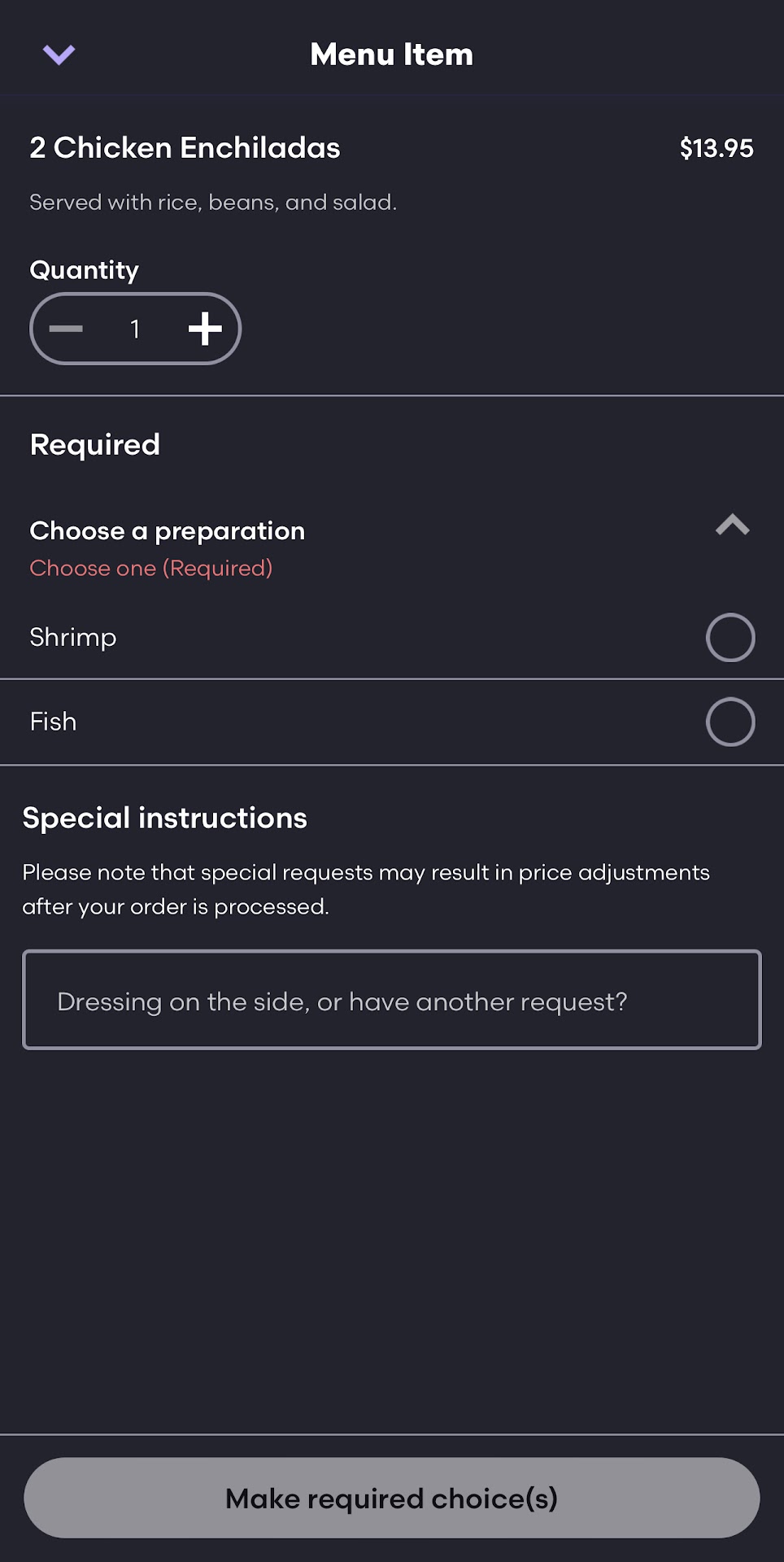Click the $13.95 price label
Screen dimensions: 784x1562
pyautogui.click(x=716, y=148)
